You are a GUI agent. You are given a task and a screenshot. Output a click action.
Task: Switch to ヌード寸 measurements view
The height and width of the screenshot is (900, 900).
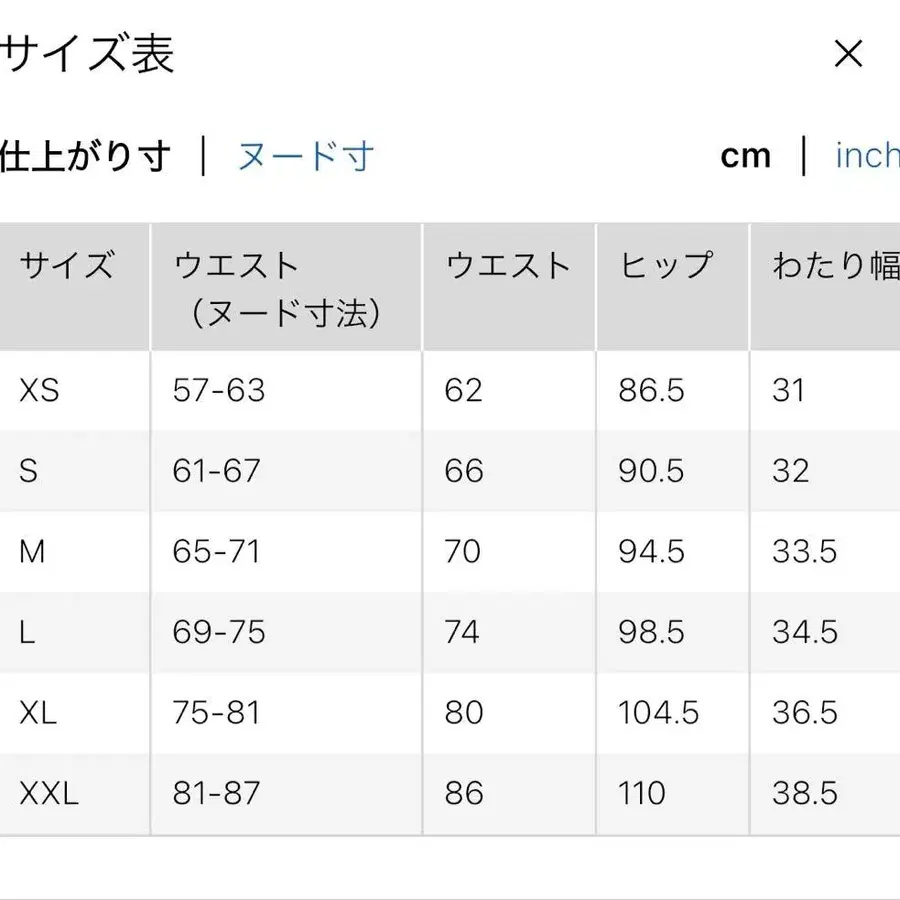click(x=305, y=155)
